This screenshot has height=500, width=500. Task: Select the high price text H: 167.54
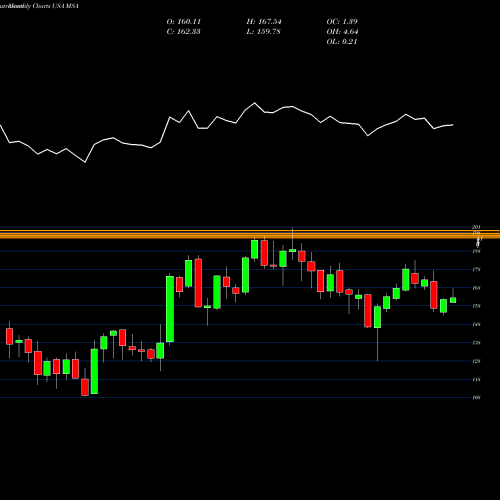point(264,22)
